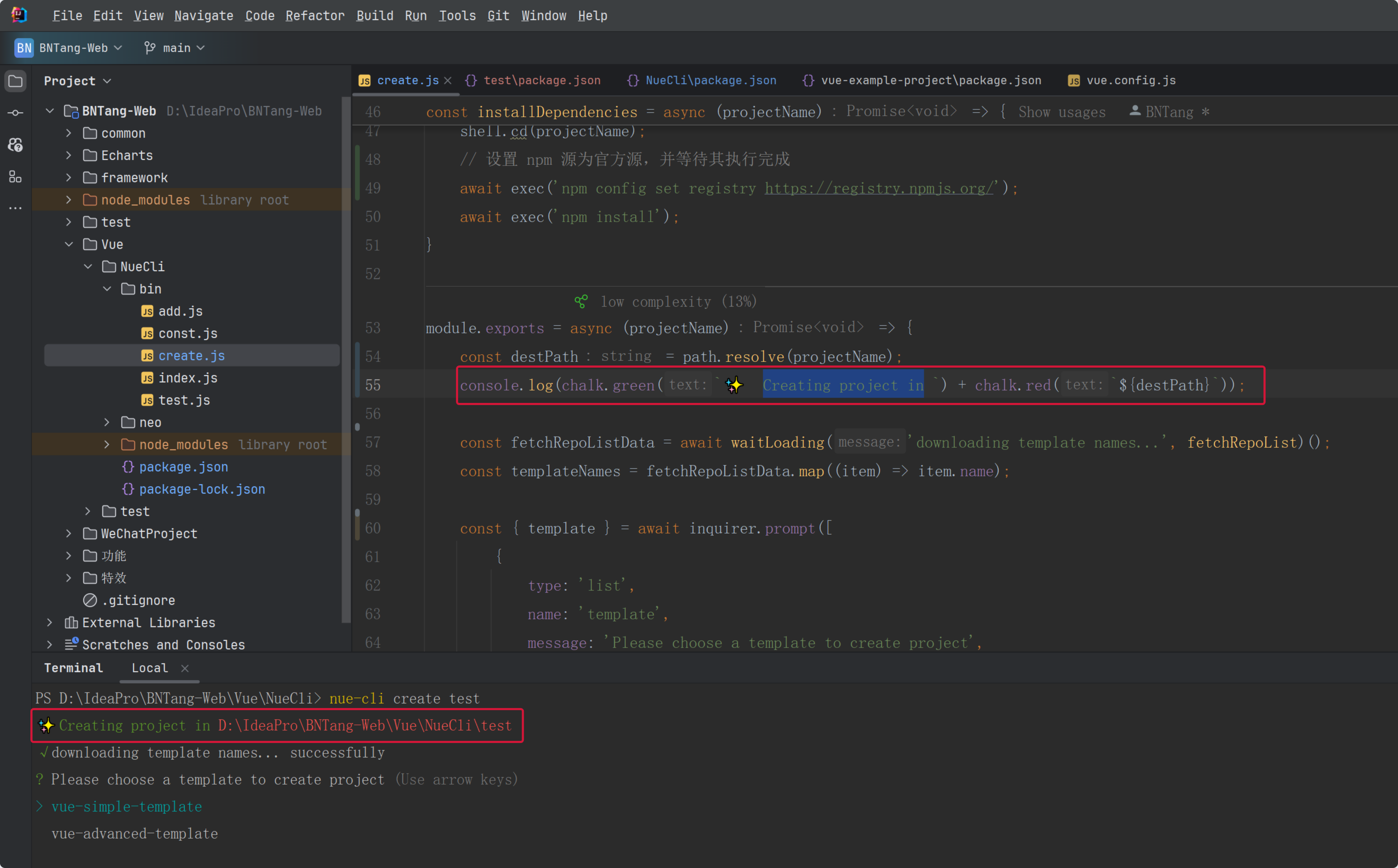Click the More tool windows ellipsis
Viewport: 1398px width, 868px height.
coord(16,208)
